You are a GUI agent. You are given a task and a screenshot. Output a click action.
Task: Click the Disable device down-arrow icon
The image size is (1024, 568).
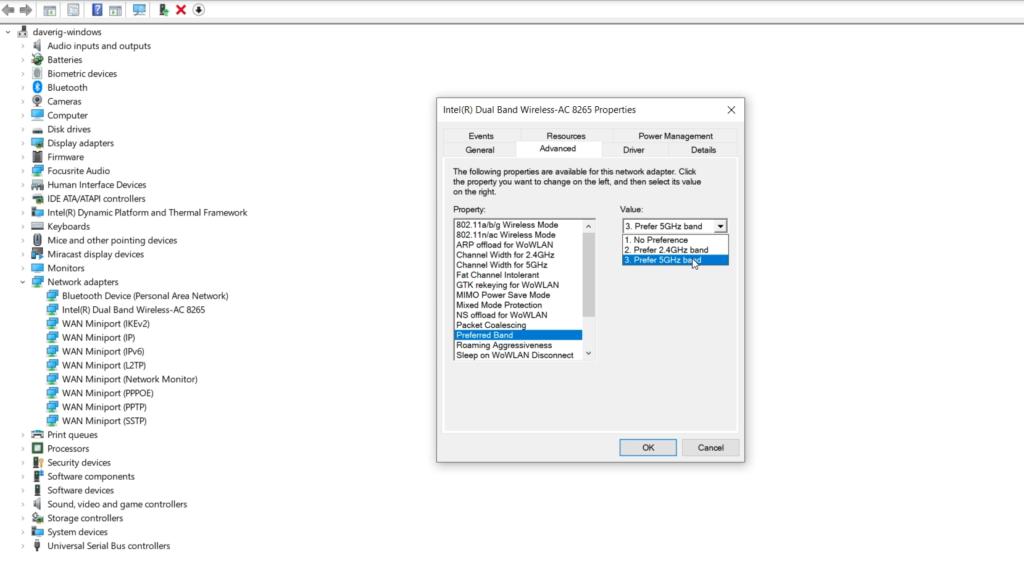(199, 10)
